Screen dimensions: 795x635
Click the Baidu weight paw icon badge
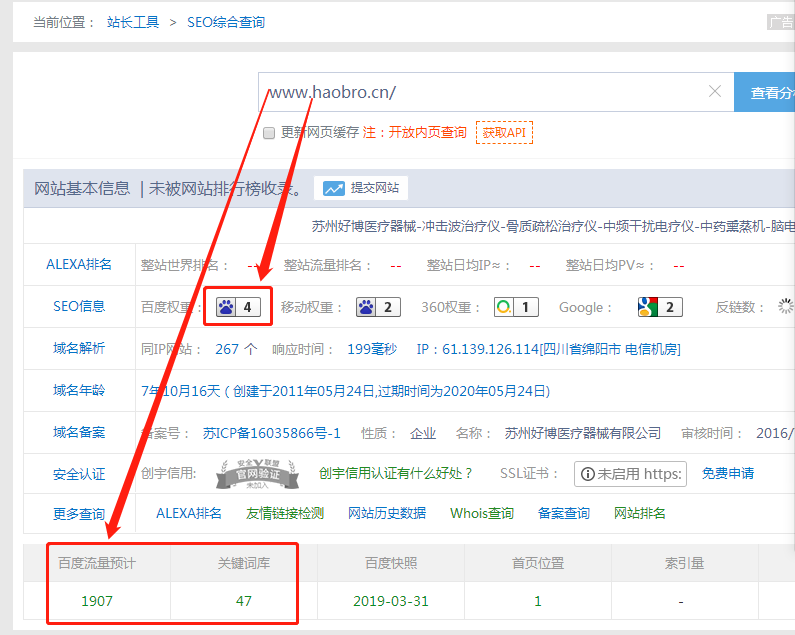tap(239, 307)
